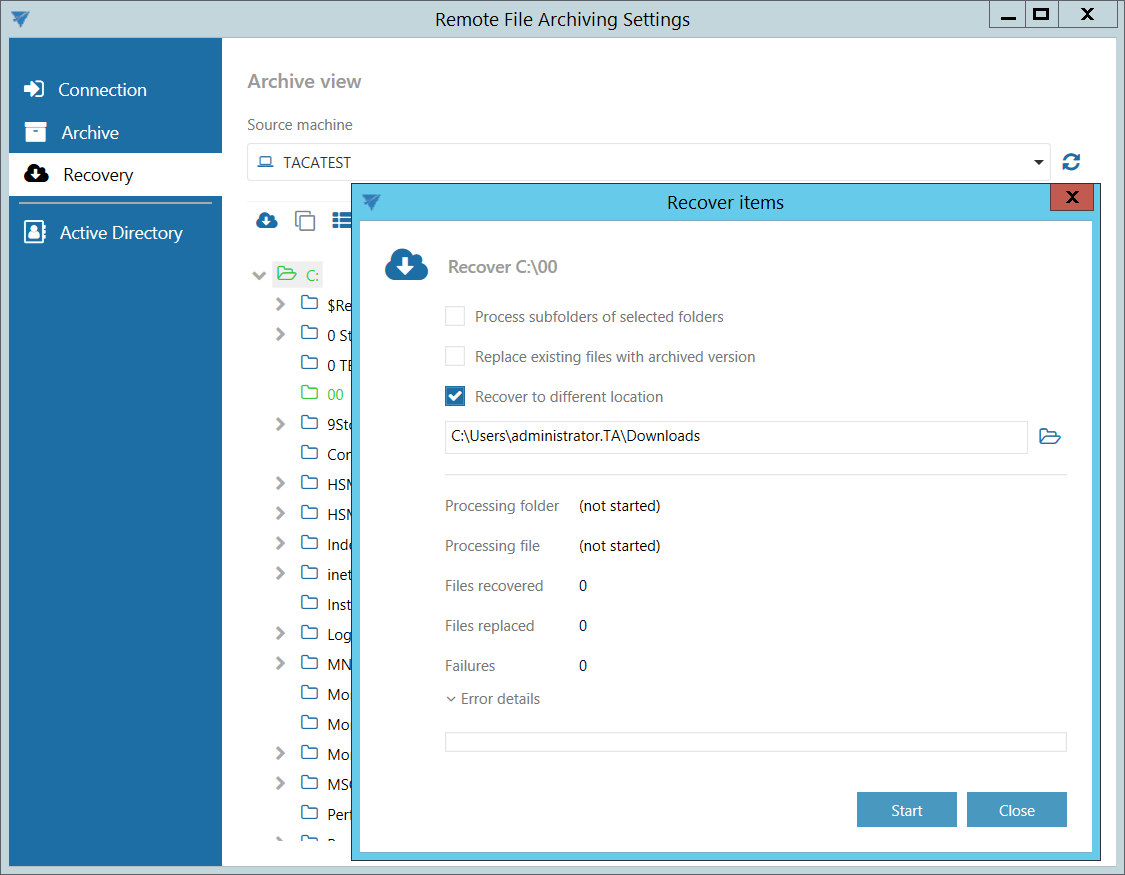Click the cloud download recover toolbar icon
1125x875 pixels.
point(267,220)
